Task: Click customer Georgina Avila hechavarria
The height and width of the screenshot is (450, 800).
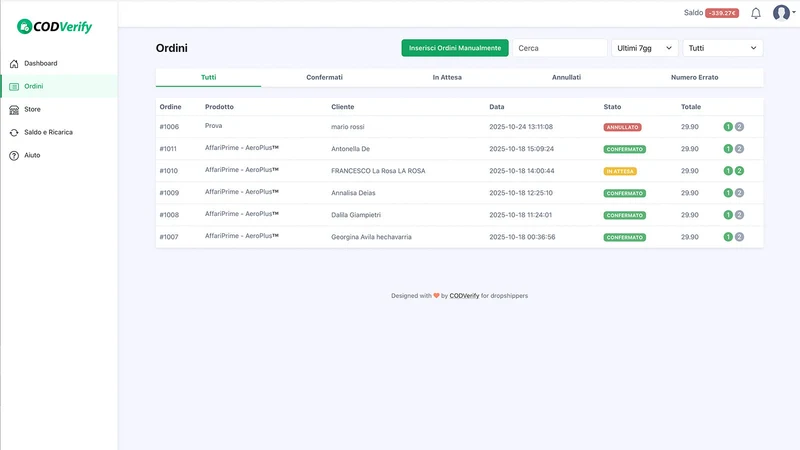Action: coord(371,237)
